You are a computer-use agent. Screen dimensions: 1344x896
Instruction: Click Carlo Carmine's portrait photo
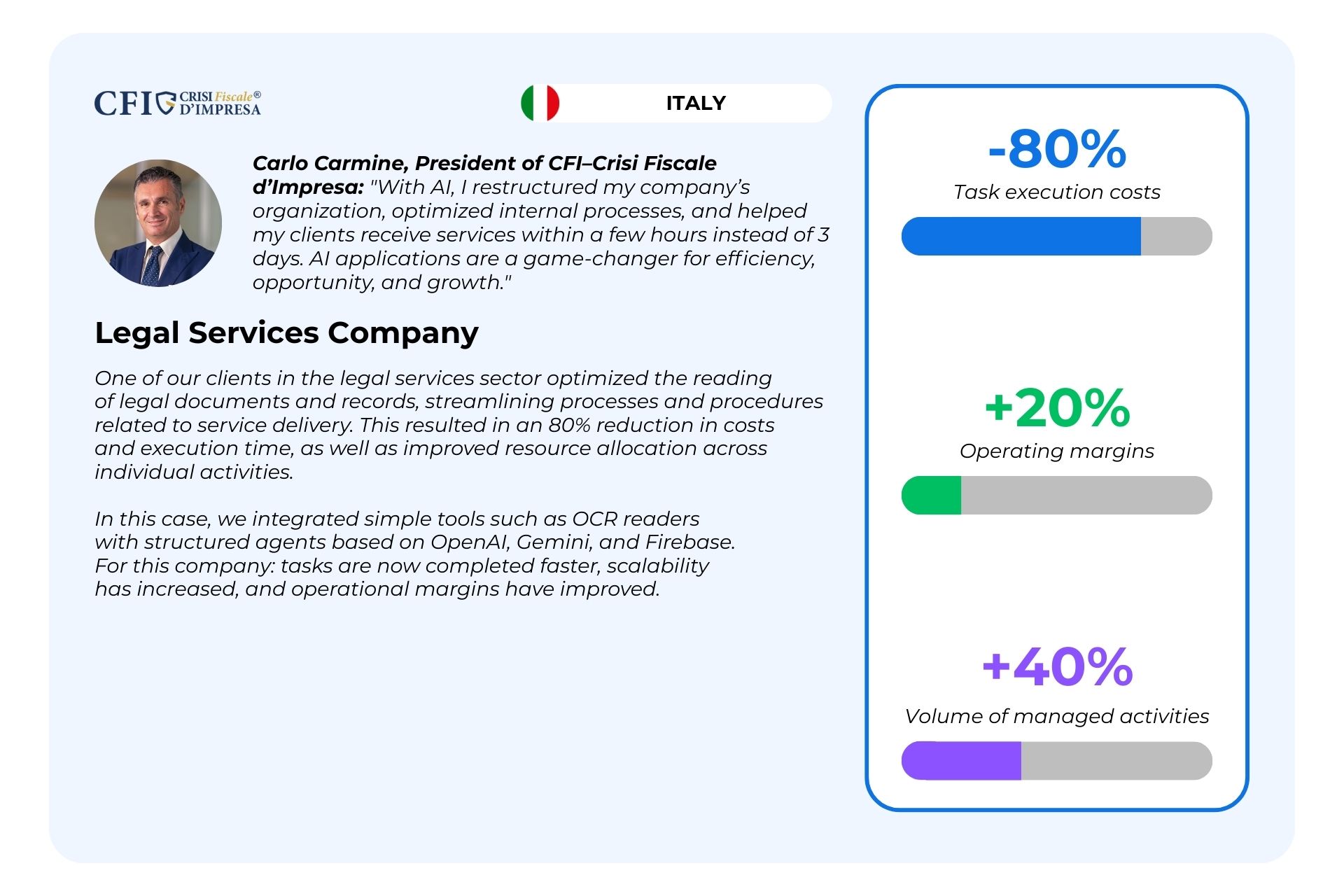pyautogui.click(x=158, y=223)
